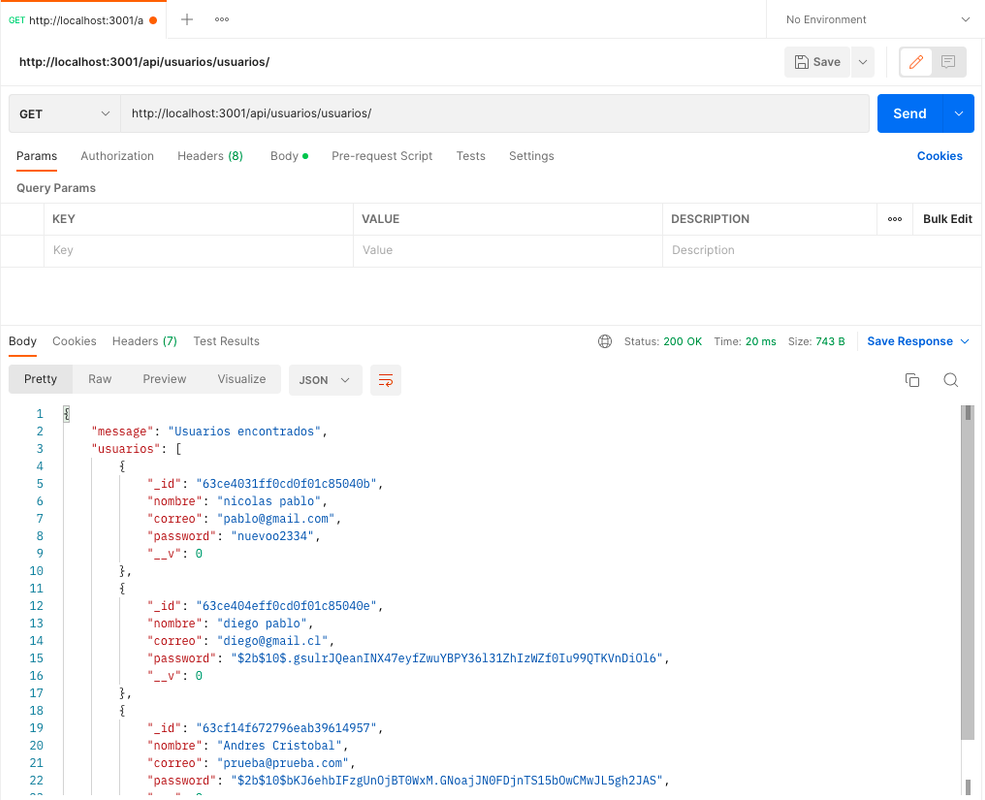This screenshot has height=800, width=985.
Task: Select the Visualize view
Action: point(242,379)
